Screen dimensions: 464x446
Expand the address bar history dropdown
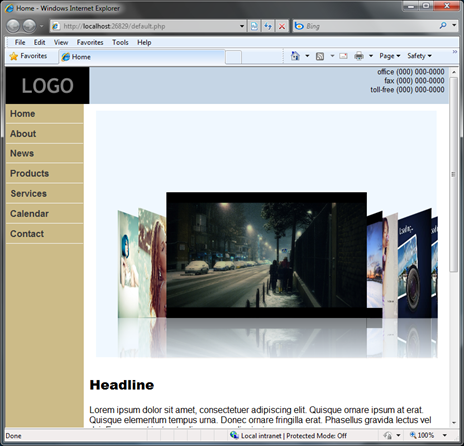242,26
